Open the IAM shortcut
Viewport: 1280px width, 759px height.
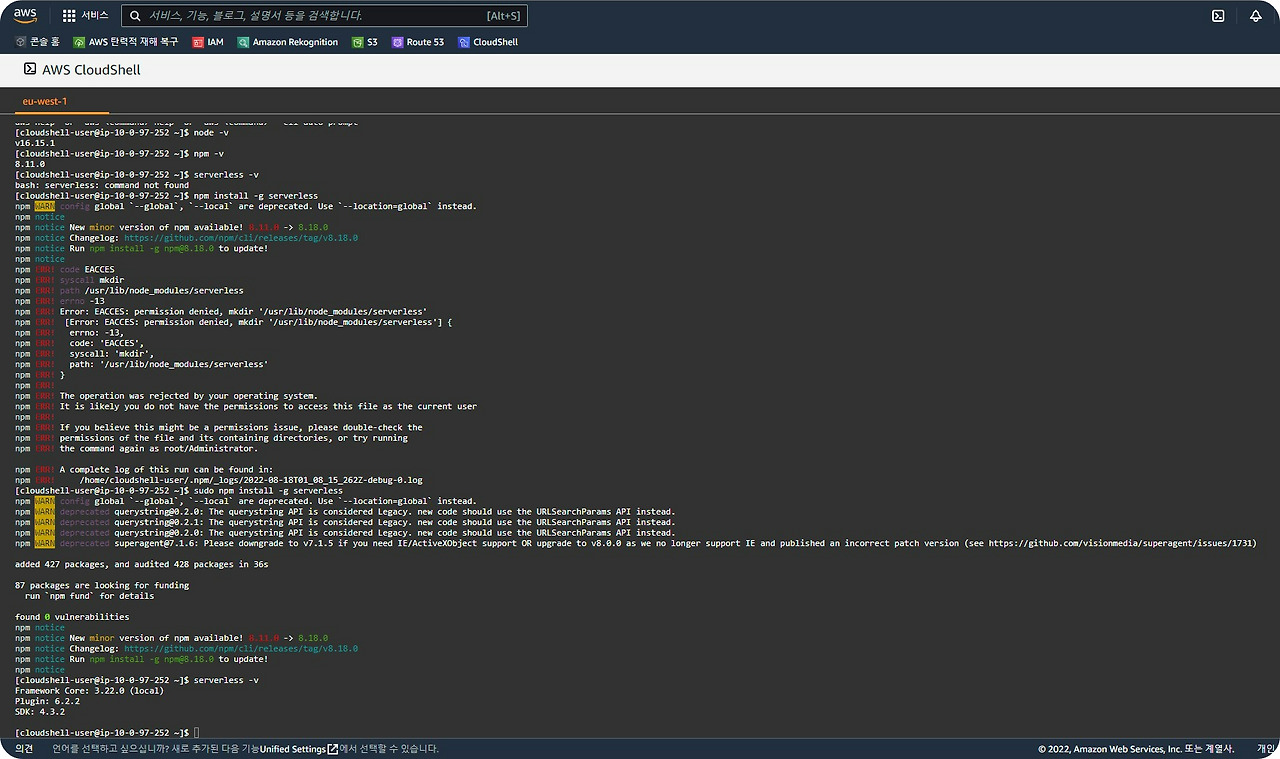click(x=208, y=42)
